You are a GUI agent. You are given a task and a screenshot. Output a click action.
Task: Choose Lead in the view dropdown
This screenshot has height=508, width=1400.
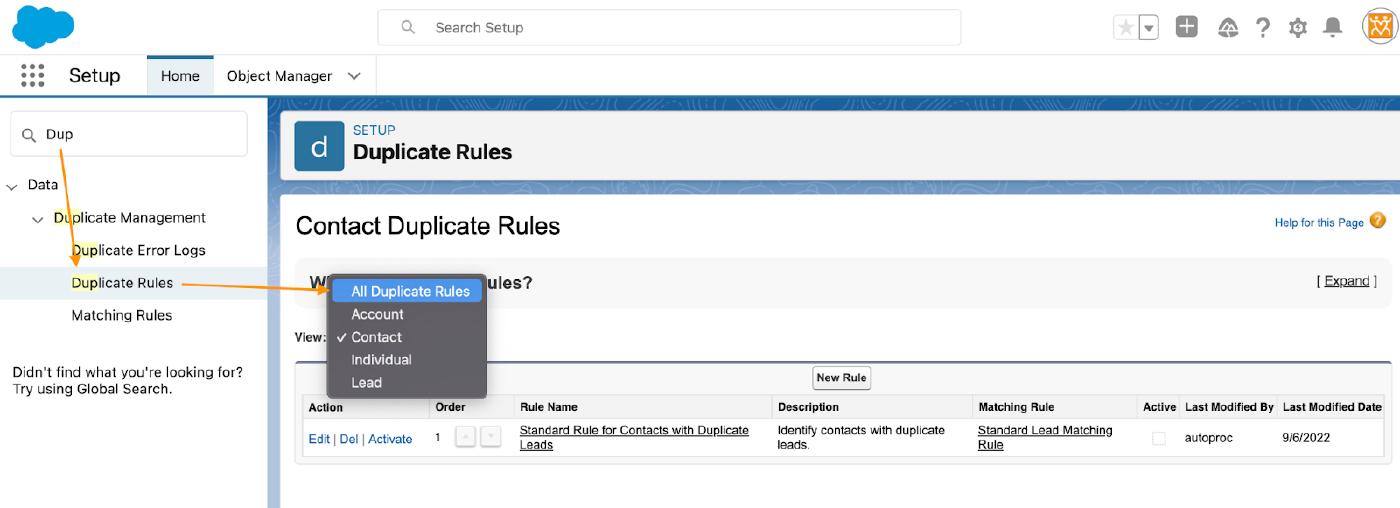click(367, 382)
